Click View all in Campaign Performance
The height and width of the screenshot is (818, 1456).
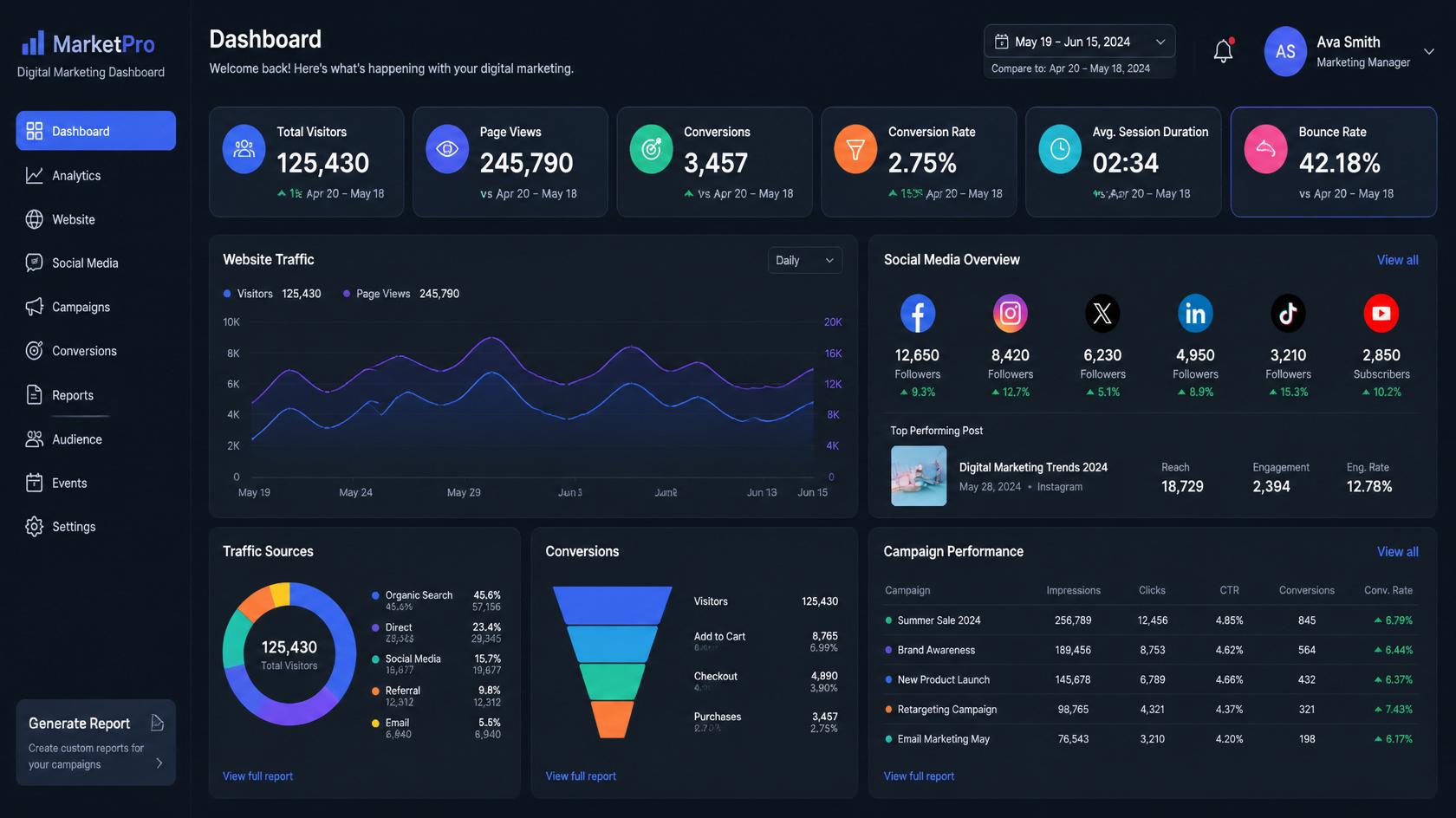(1397, 551)
